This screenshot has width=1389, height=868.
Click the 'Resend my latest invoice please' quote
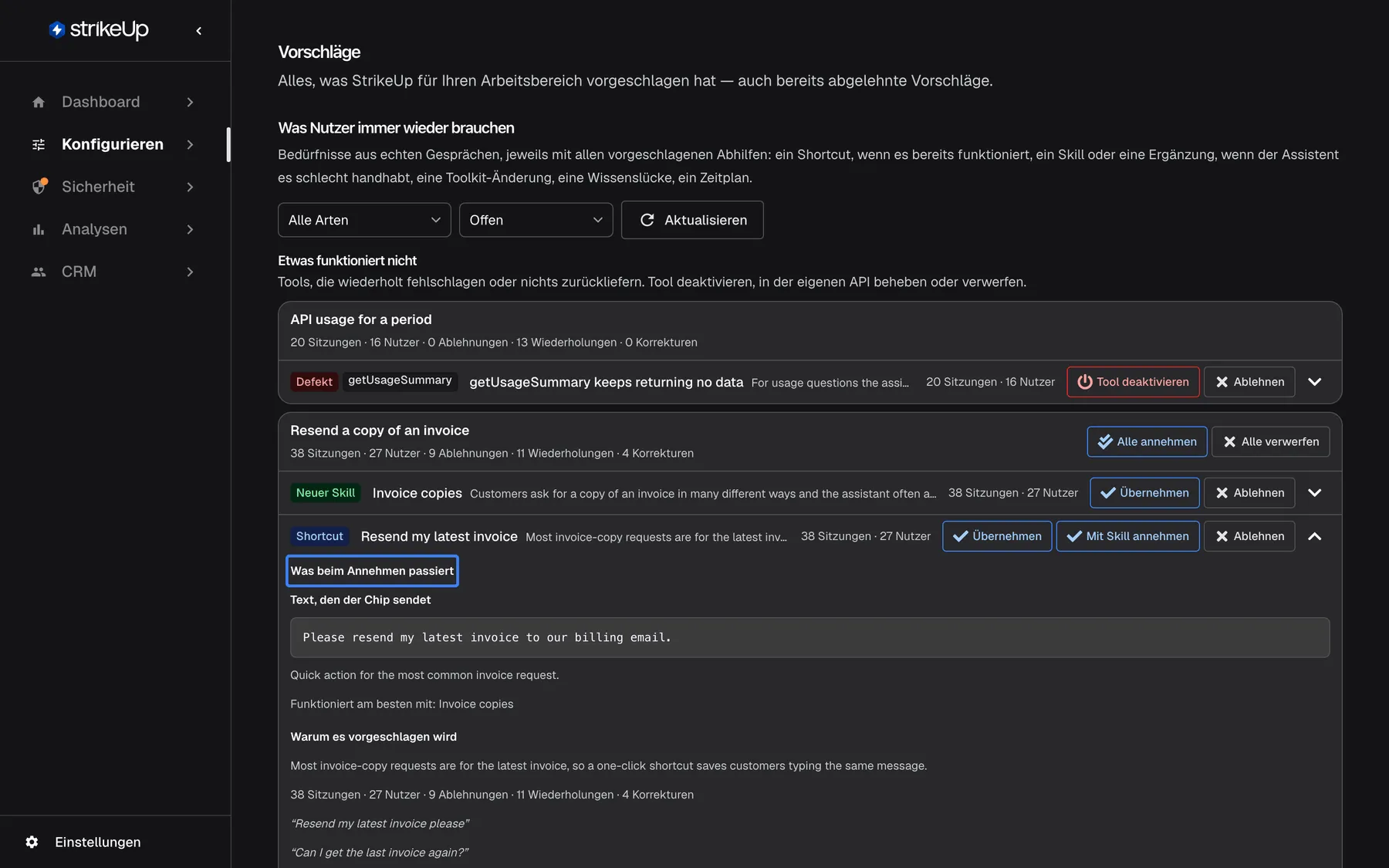pyautogui.click(x=380, y=824)
